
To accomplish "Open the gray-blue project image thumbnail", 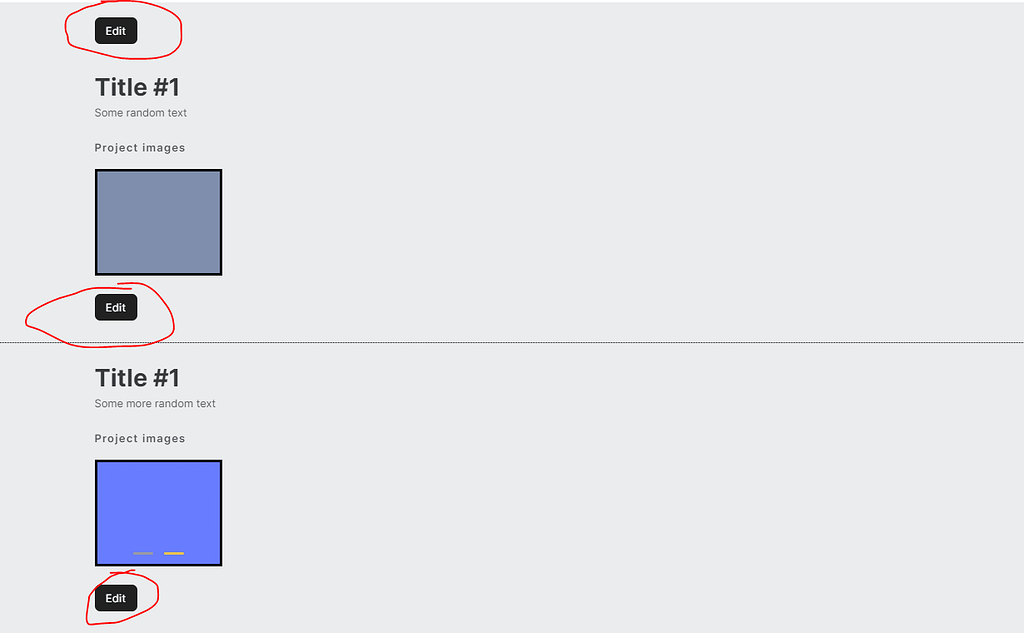I will pos(158,222).
